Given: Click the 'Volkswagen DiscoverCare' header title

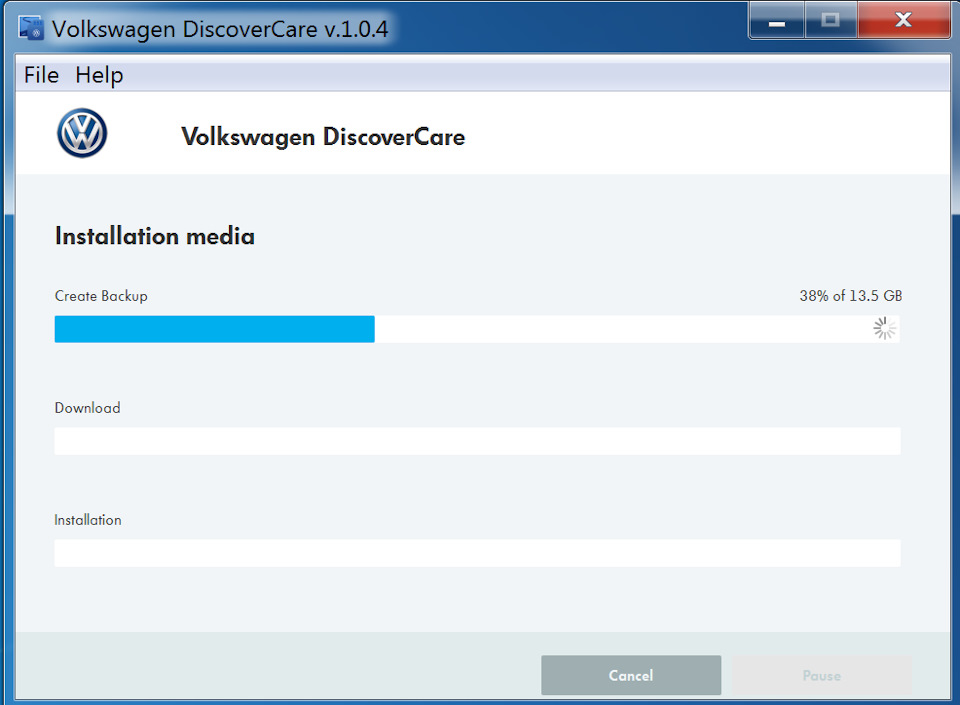Looking at the screenshot, I should pos(323,137).
